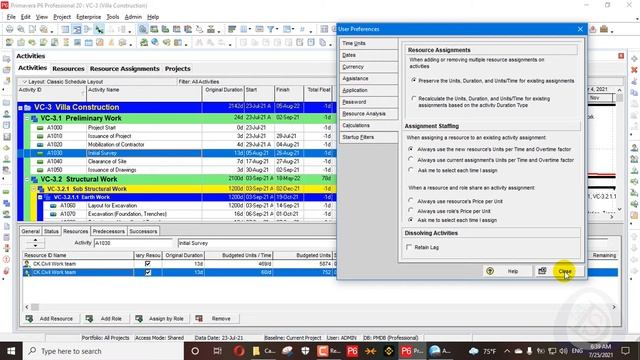Viewport: 640px width, 360px height.
Task: Select Preserve the Units, Duration option
Action: [x=414, y=81]
